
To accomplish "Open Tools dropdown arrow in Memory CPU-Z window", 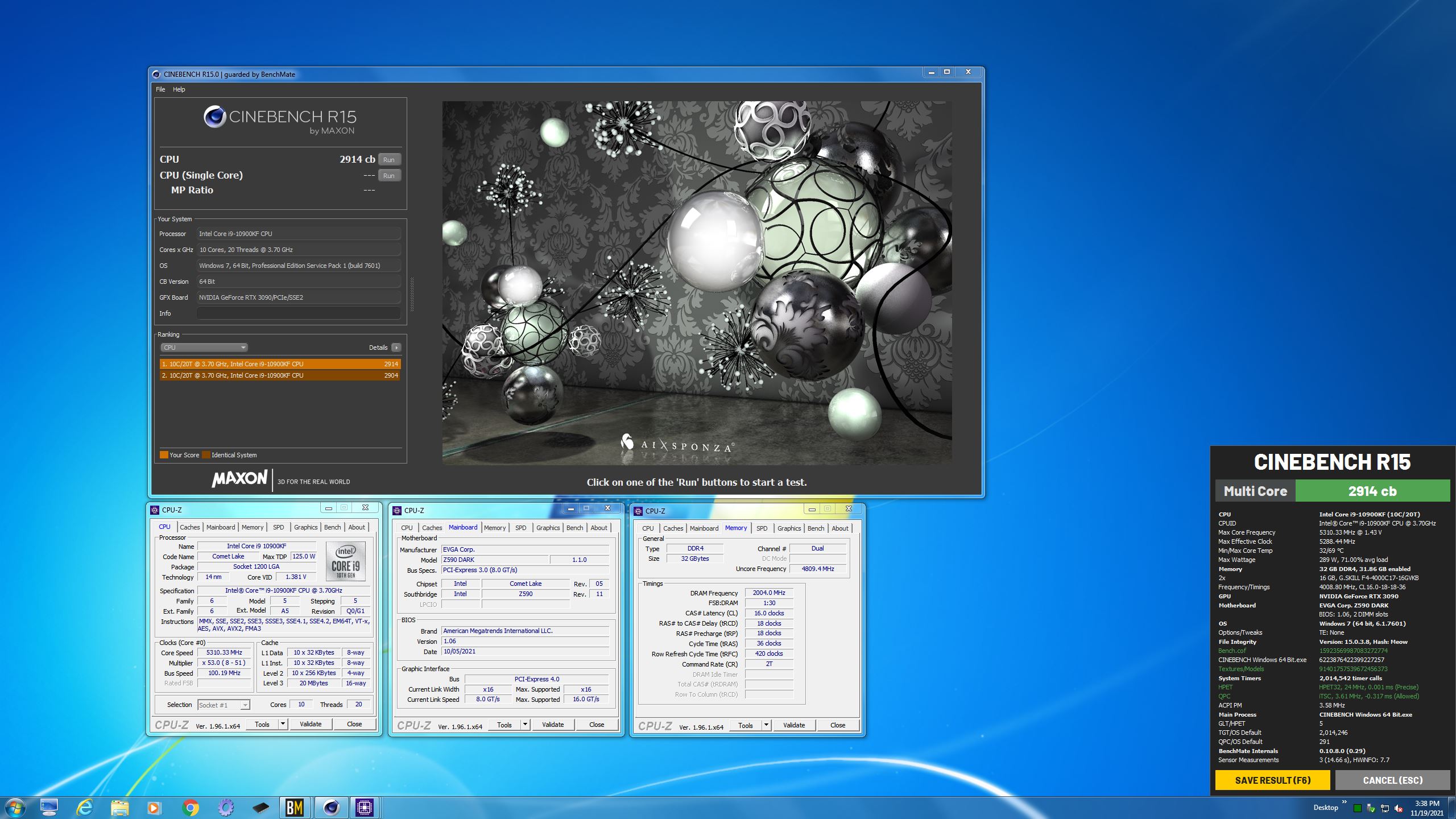I will pyautogui.click(x=766, y=725).
